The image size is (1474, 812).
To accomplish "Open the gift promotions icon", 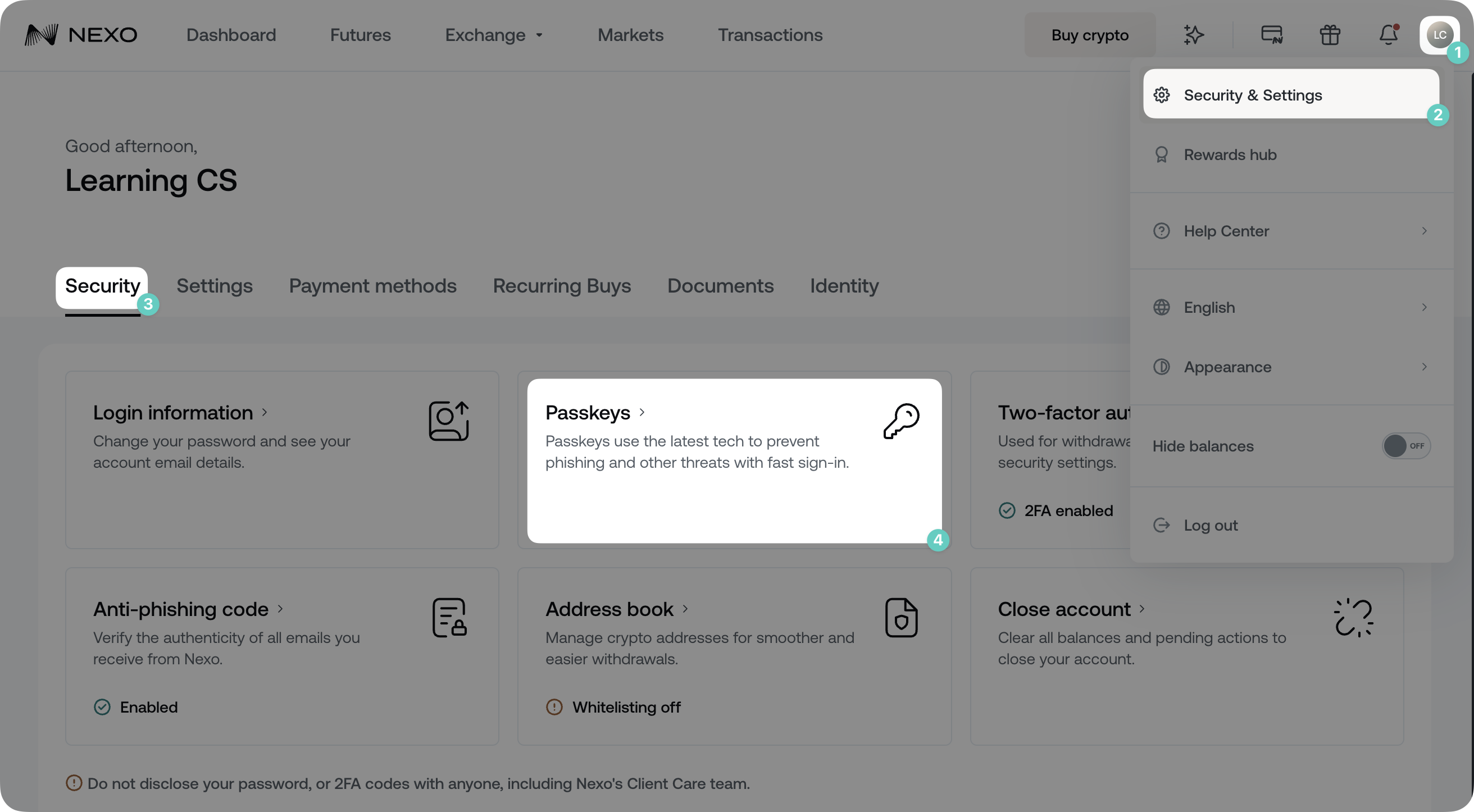I will [1330, 34].
